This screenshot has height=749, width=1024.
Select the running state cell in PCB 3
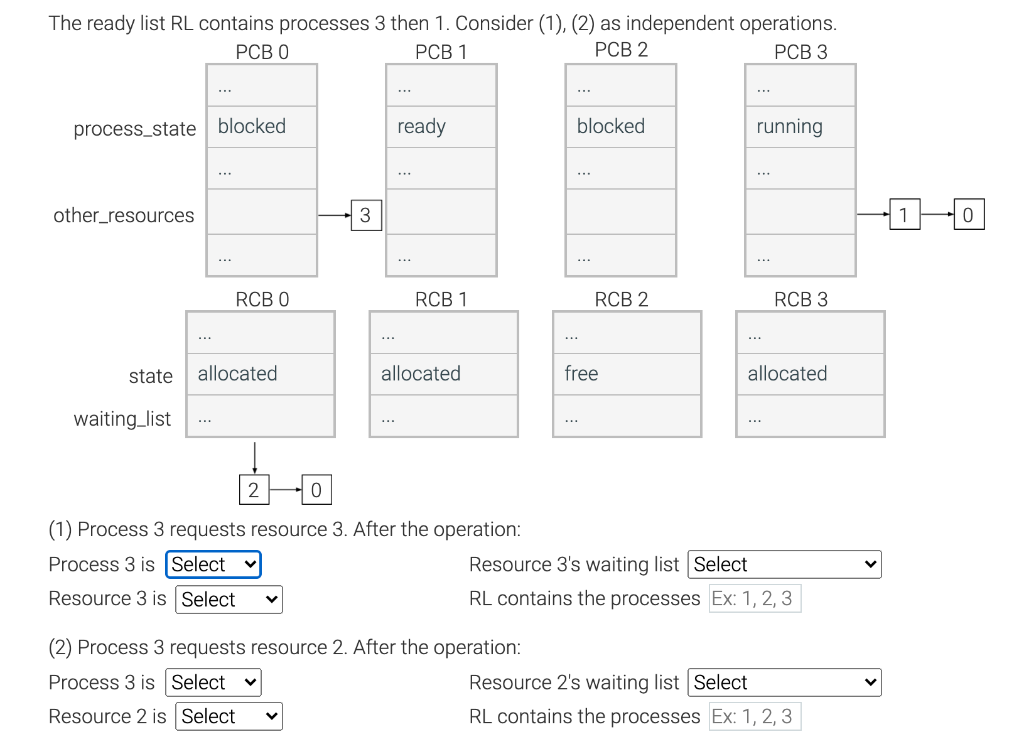tap(799, 127)
